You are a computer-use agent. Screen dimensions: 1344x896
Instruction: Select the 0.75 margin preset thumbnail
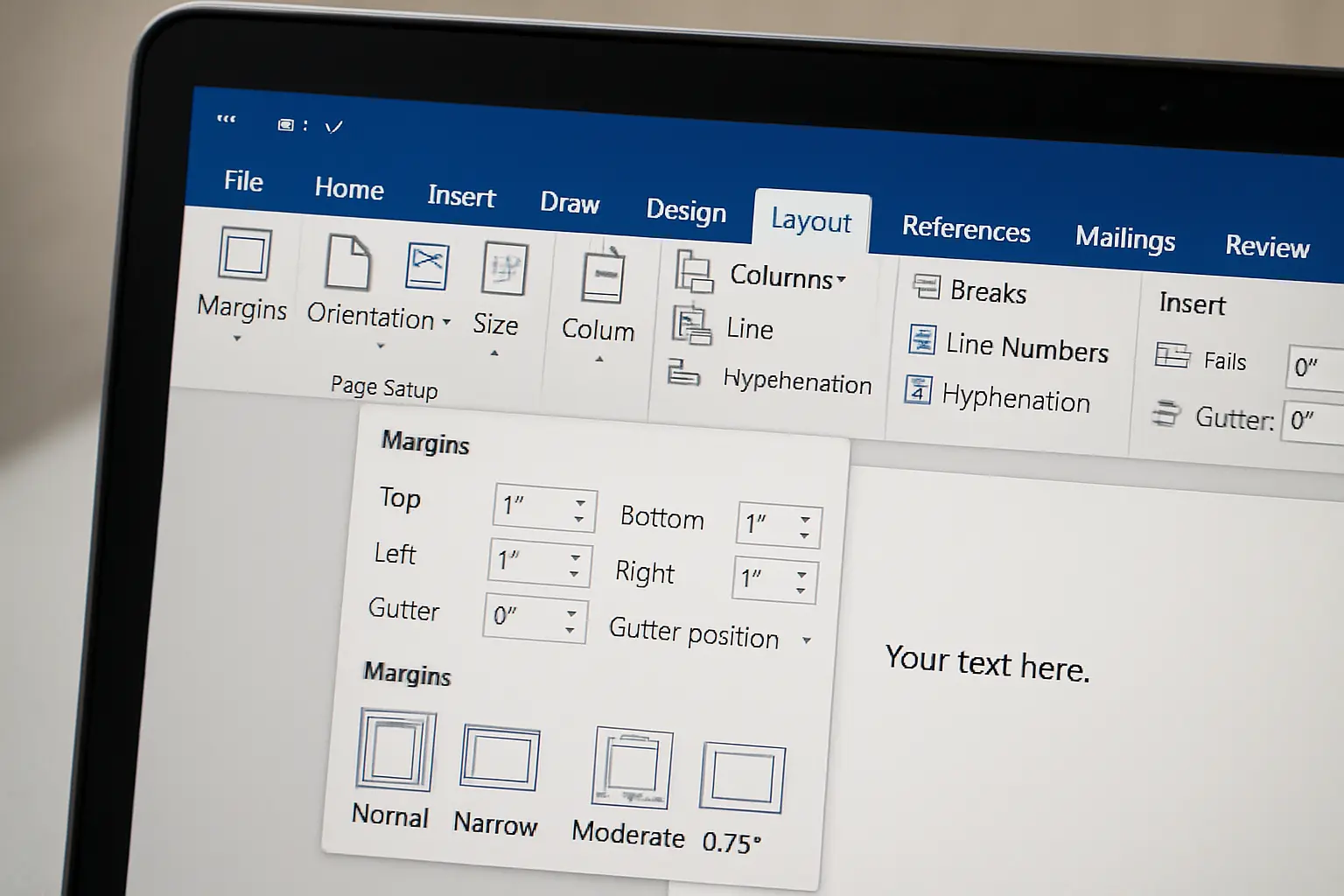coord(742,778)
